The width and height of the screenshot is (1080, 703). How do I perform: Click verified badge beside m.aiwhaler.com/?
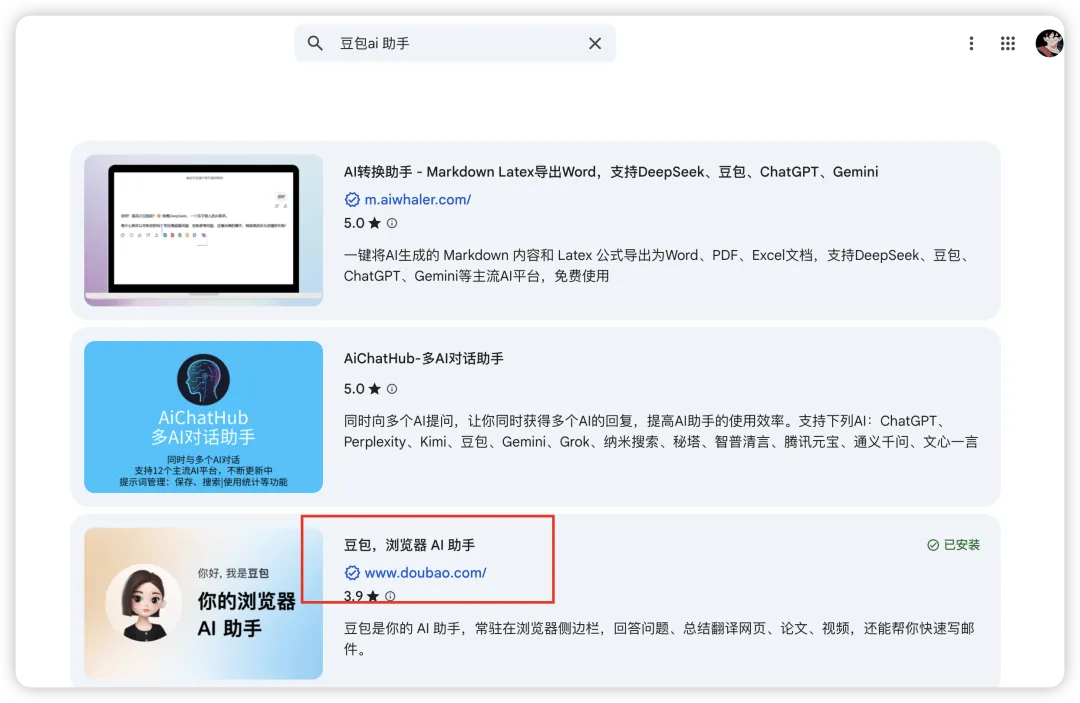[x=352, y=200]
